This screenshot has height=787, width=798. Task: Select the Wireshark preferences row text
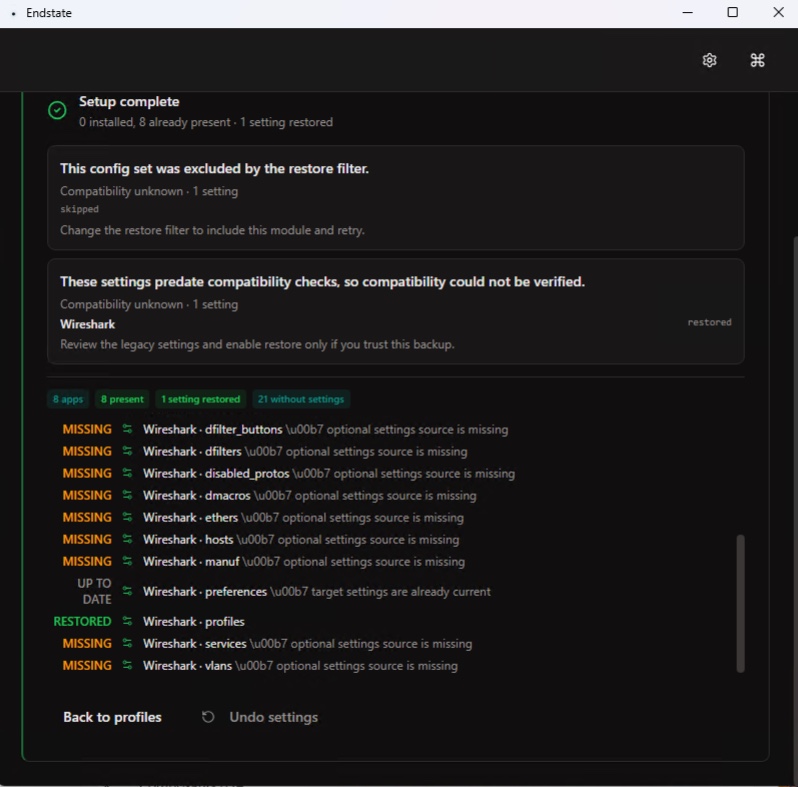click(317, 592)
